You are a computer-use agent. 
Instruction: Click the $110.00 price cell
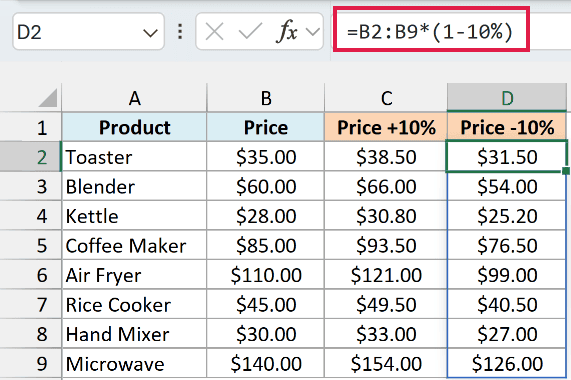(x=266, y=275)
